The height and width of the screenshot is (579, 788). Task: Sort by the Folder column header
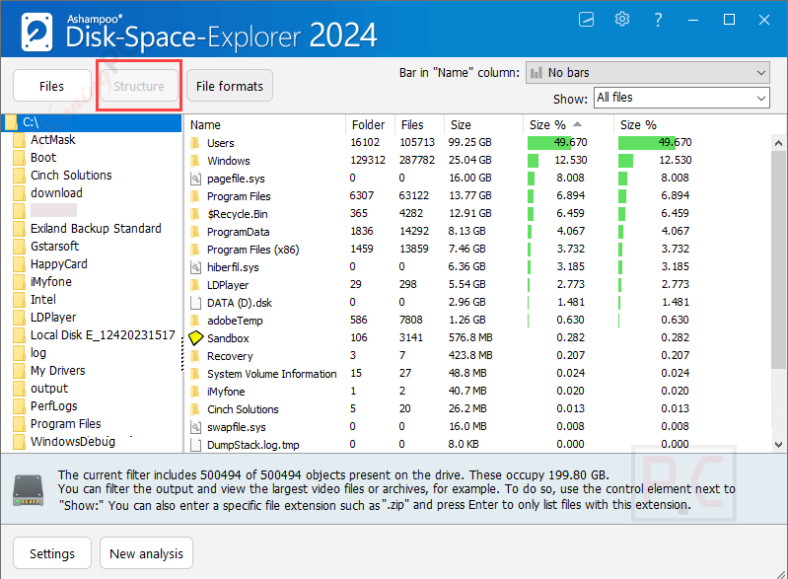click(369, 125)
